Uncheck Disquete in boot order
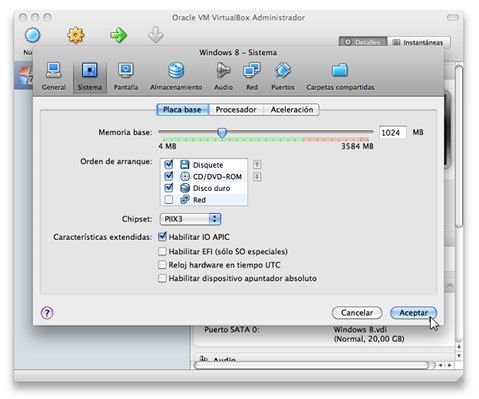479x399 pixels. click(x=169, y=164)
